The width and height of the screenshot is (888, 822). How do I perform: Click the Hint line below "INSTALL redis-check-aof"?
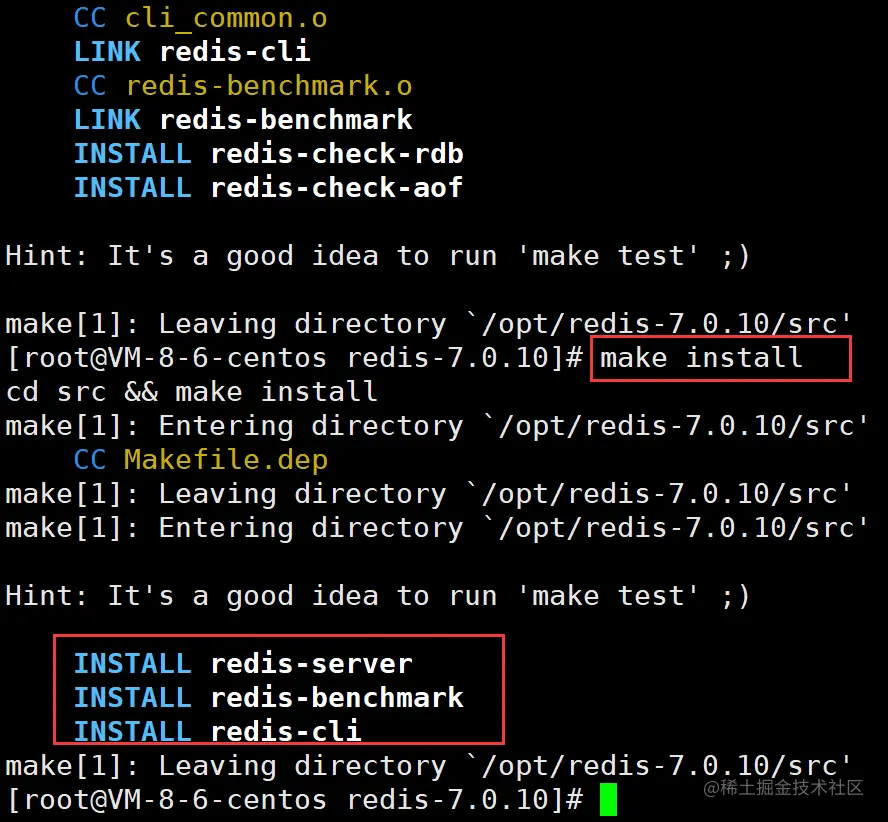click(378, 256)
